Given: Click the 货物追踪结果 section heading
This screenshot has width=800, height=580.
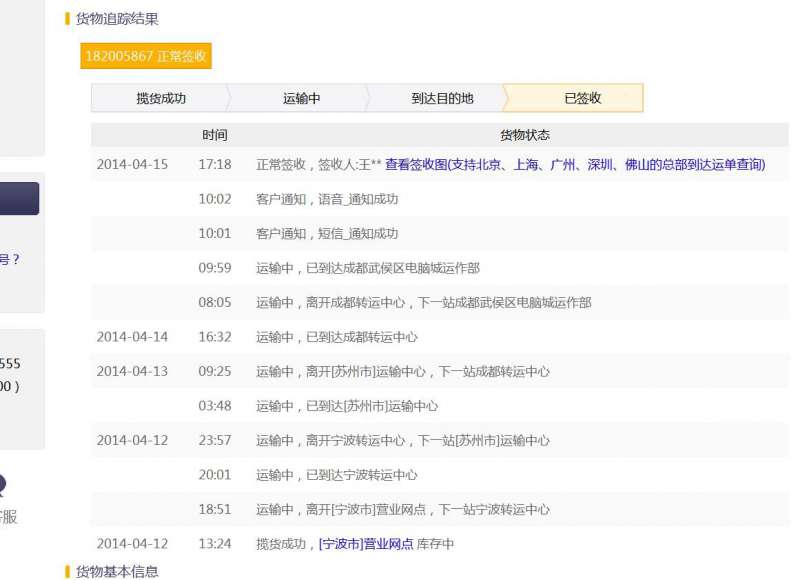Looking at the screenshot, I should pos(117,19).
